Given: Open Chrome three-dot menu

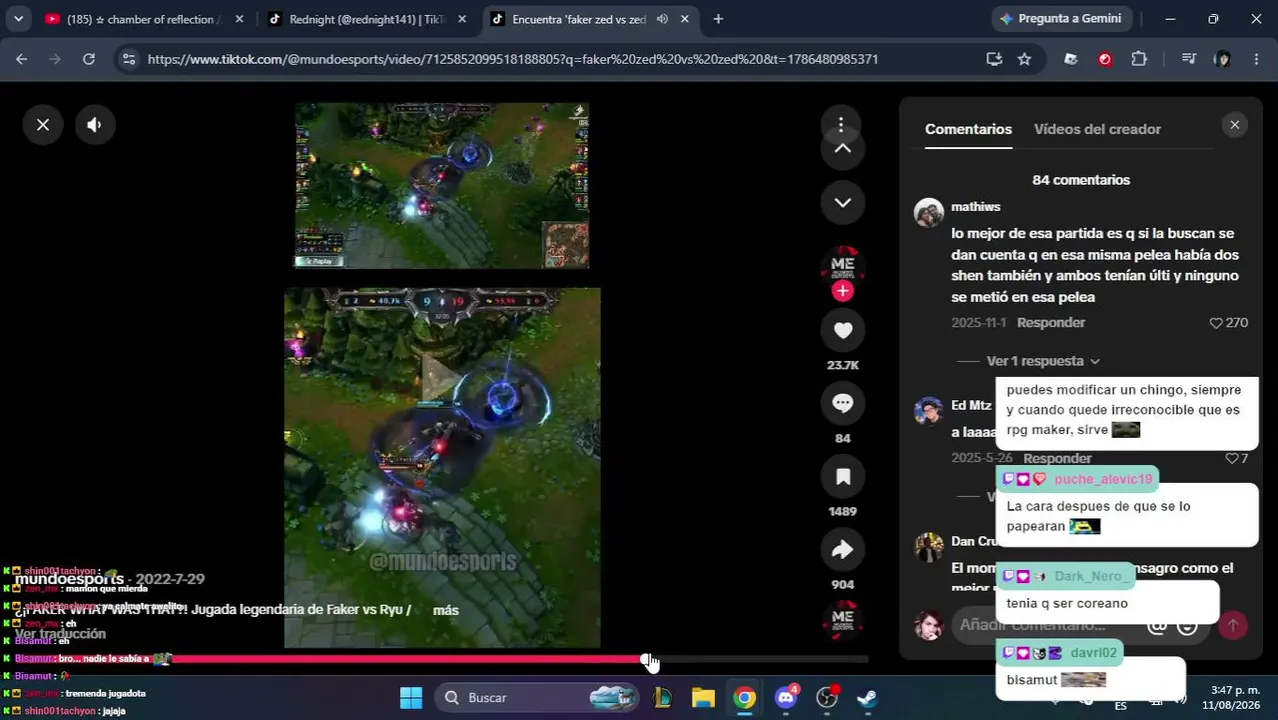Looking at the screenshot, I should point(1256,59).
